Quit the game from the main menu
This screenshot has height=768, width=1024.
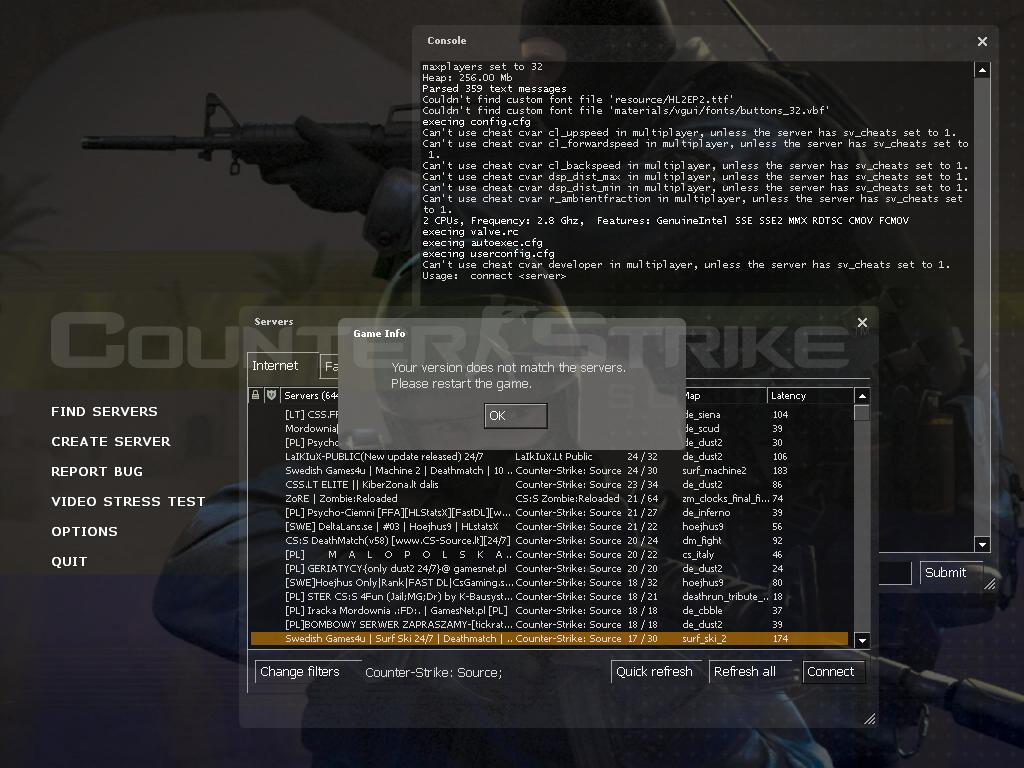[69, 562]
